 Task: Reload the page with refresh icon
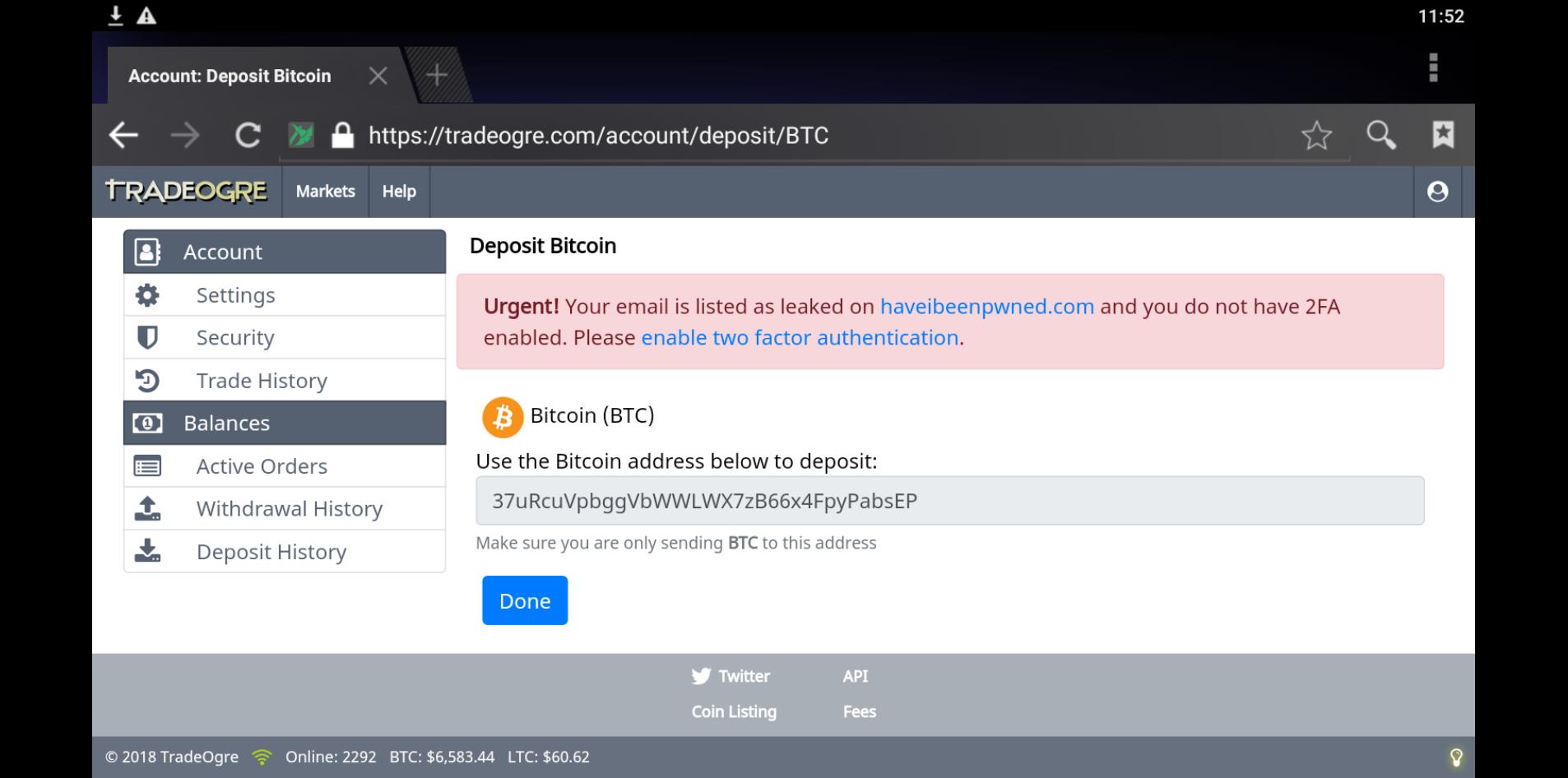248,135
